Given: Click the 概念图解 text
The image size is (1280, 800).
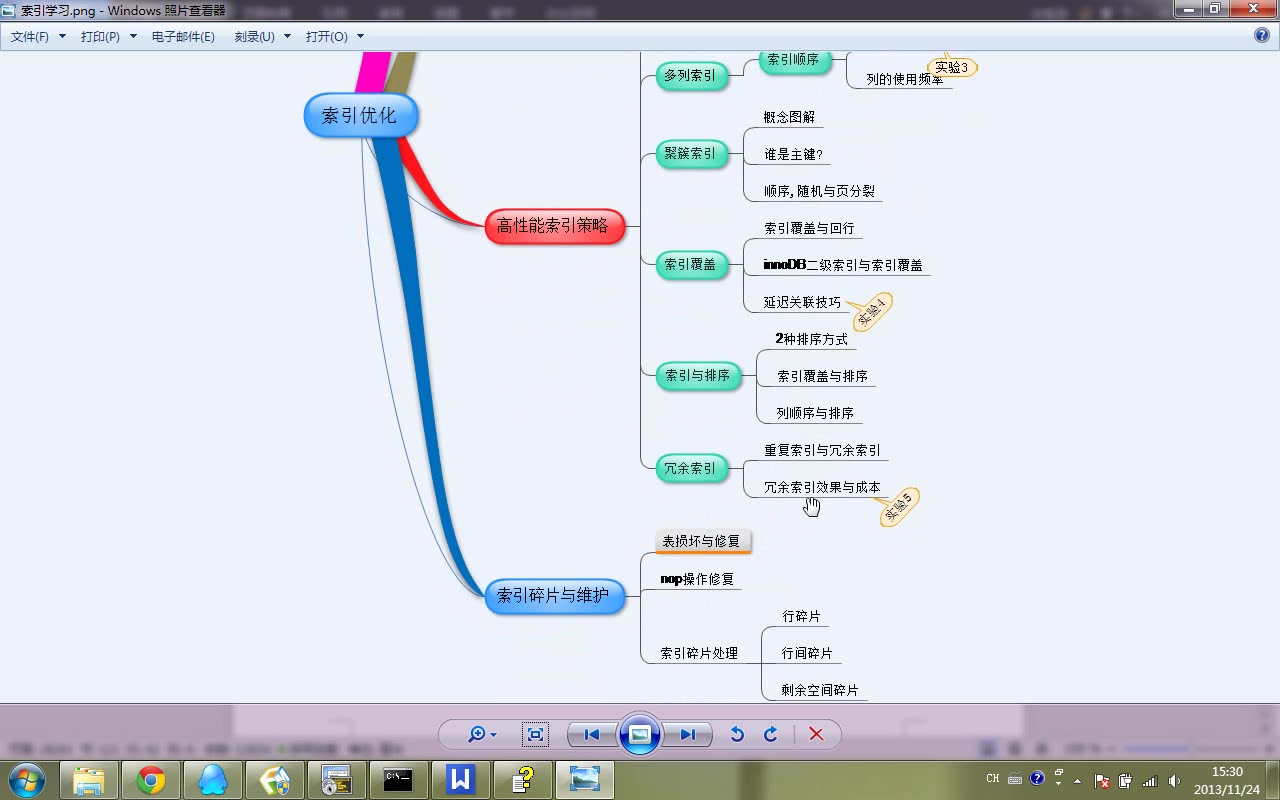Looking at the screenshot, I should click(x=790, y=117).
